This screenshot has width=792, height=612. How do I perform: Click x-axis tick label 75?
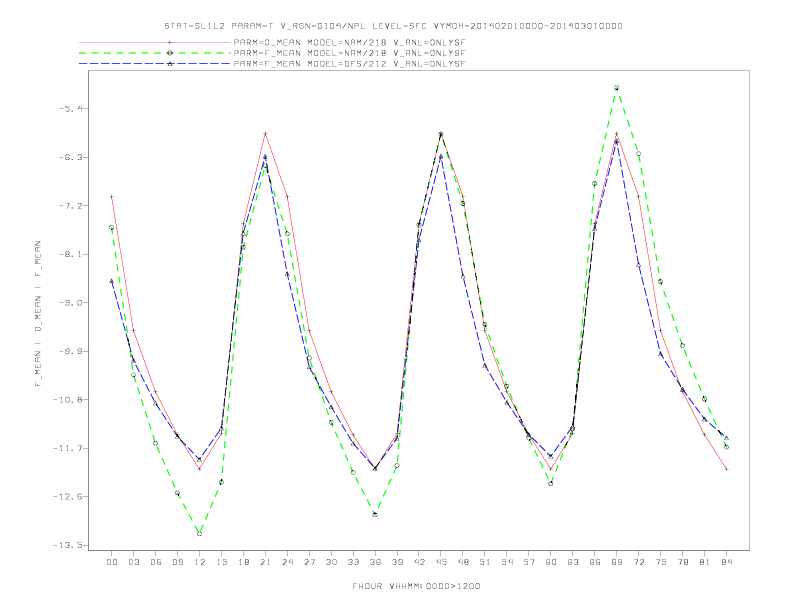[x=661, y=562]
